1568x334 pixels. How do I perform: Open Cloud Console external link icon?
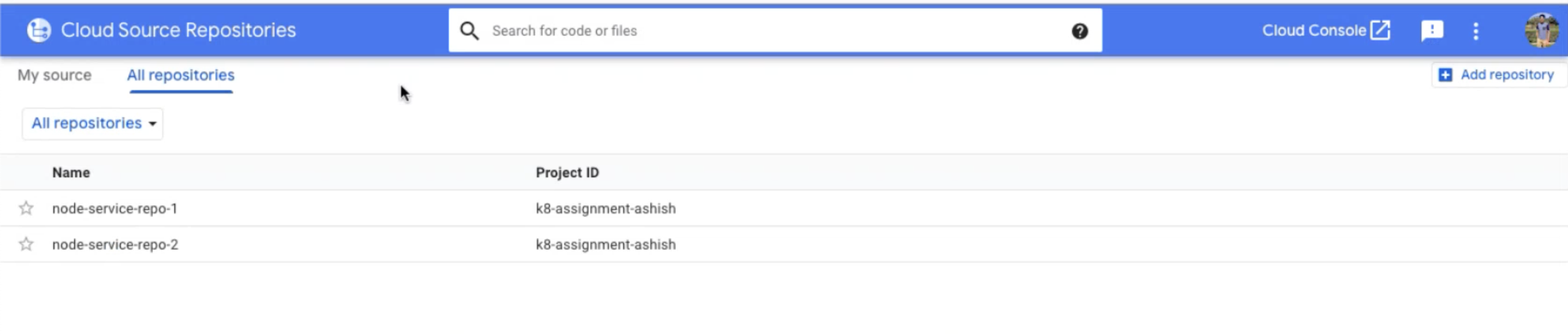(1380, 30)
